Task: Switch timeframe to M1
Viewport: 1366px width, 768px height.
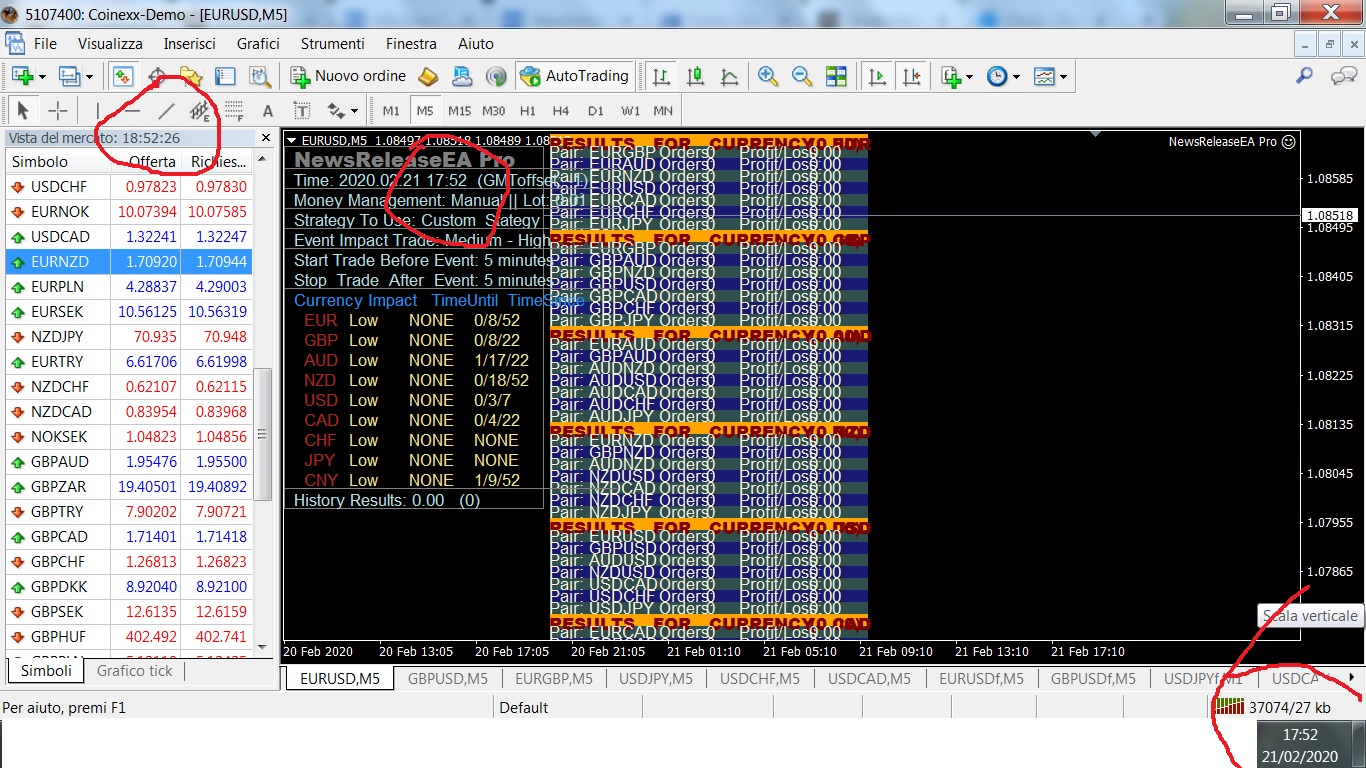Action: [x=391, y=111]
